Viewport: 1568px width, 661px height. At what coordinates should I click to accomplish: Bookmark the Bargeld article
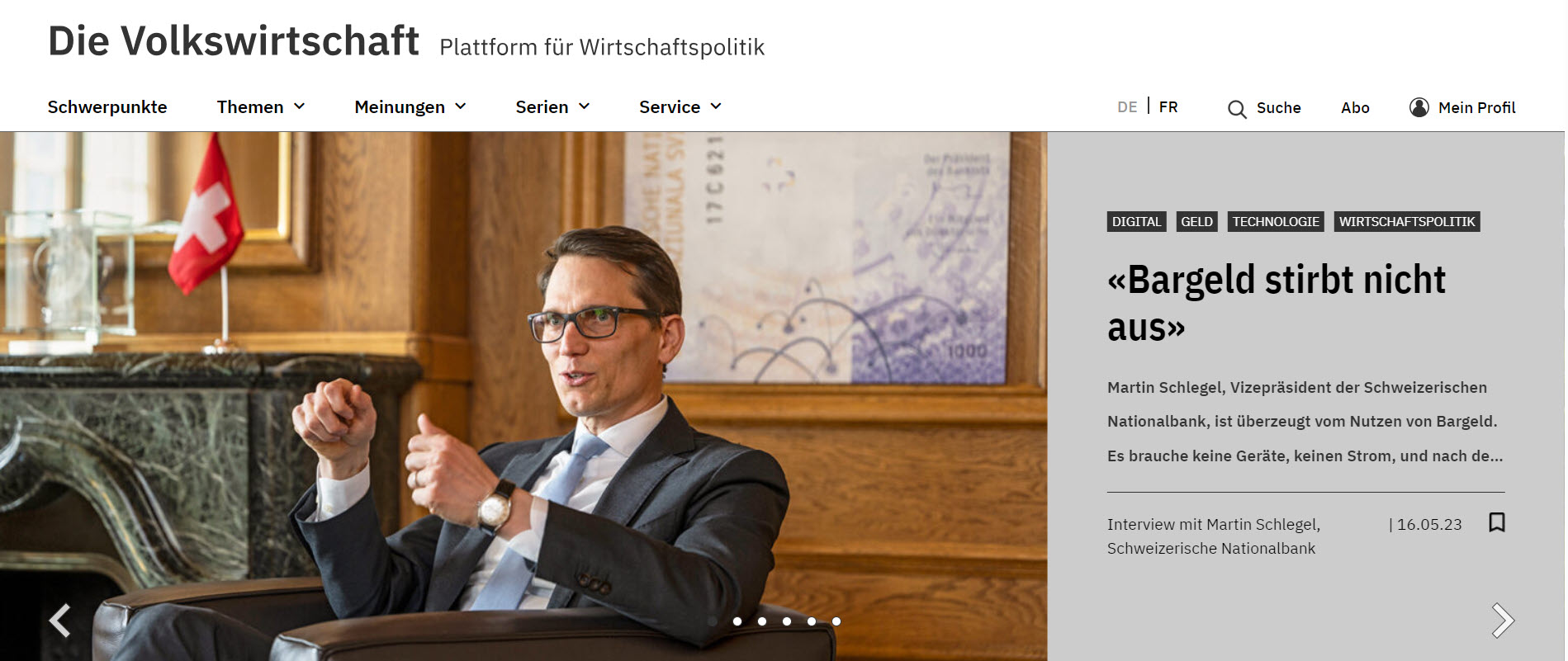(x=1496, y=522)
